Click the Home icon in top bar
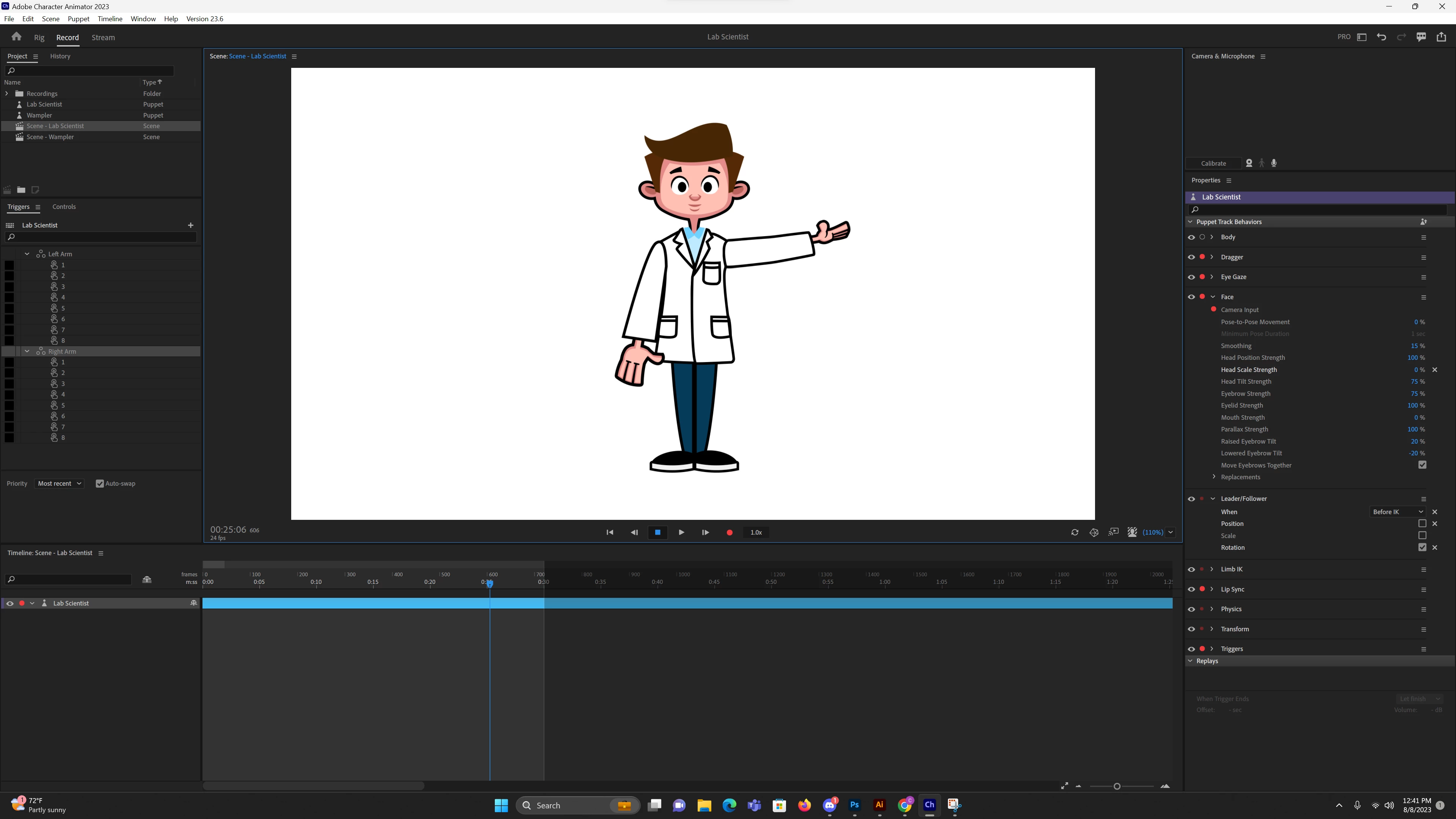 point(16,37)
